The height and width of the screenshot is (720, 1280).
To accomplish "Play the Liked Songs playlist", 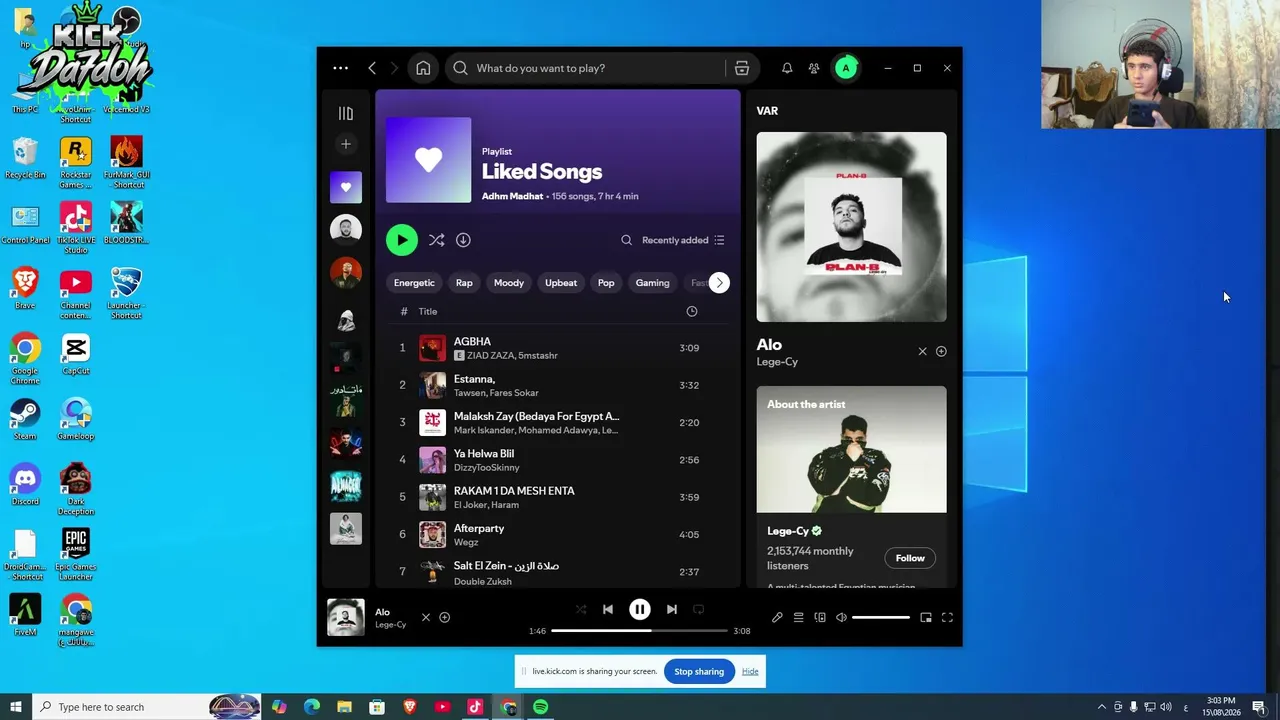I will click(402, 240).
